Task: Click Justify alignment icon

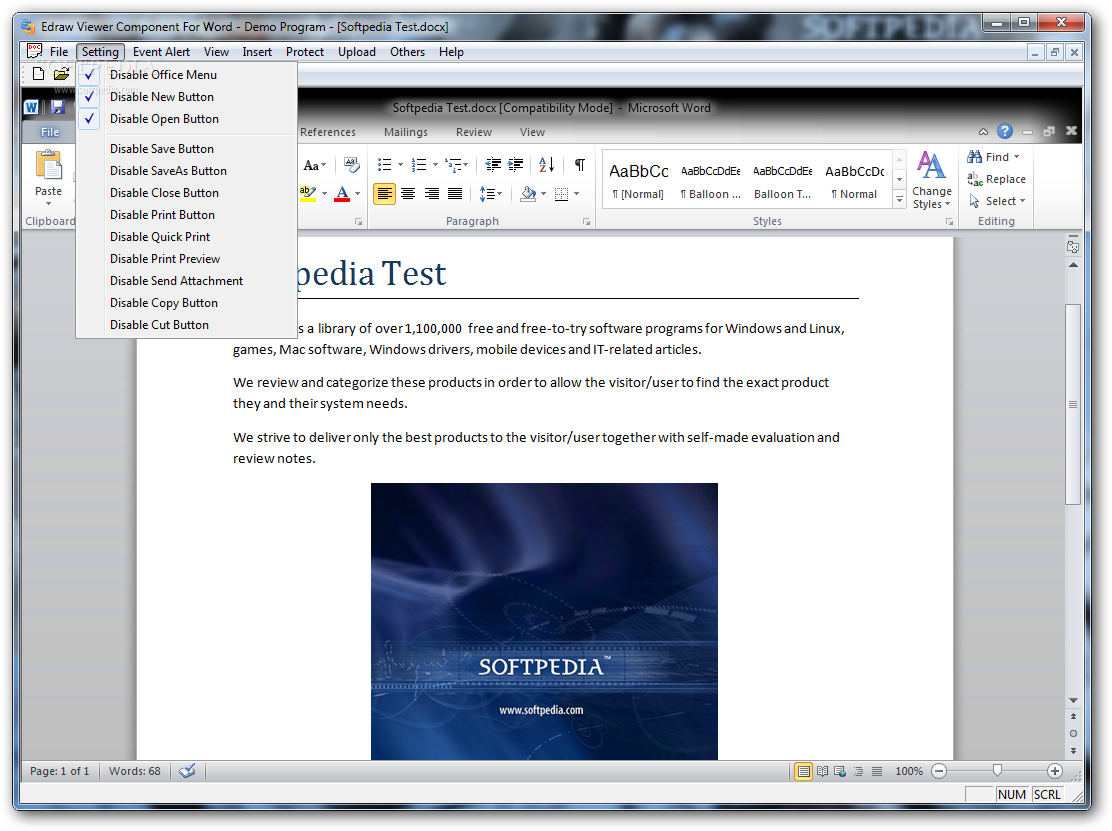Action: click(x=455, y=194)
